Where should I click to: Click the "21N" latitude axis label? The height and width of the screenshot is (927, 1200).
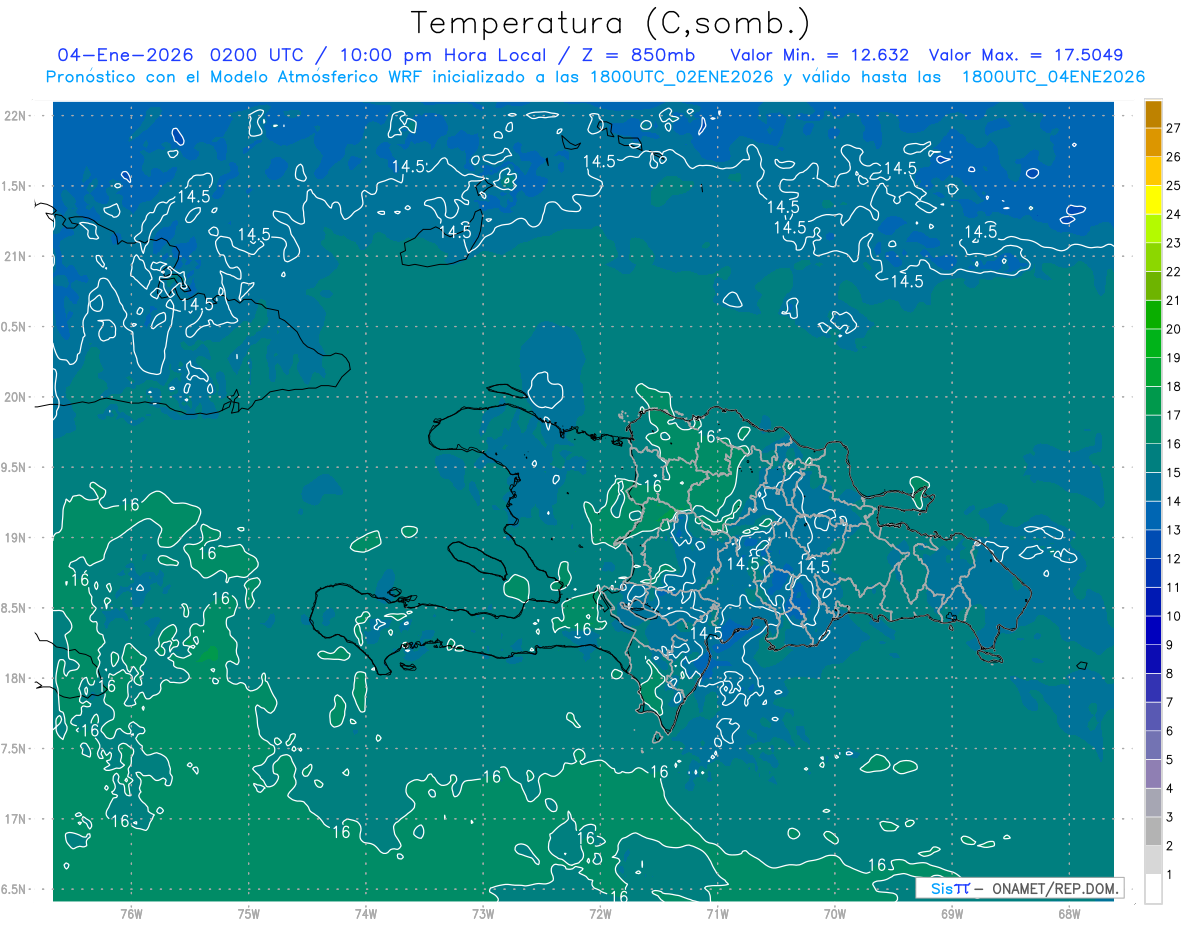[x=16, y=256]
